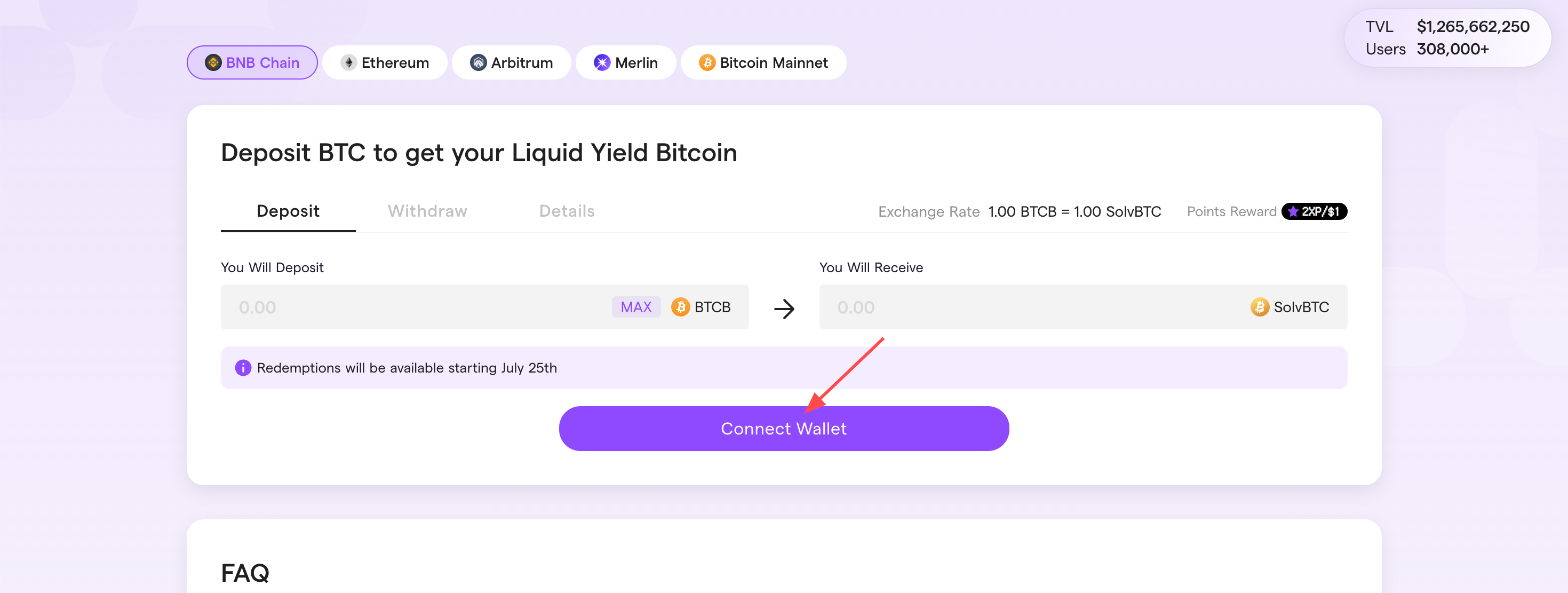This screenshot has width=1568, height=593.
Task: Click the Connect Wallet button
Action: (x=784, y=429)
